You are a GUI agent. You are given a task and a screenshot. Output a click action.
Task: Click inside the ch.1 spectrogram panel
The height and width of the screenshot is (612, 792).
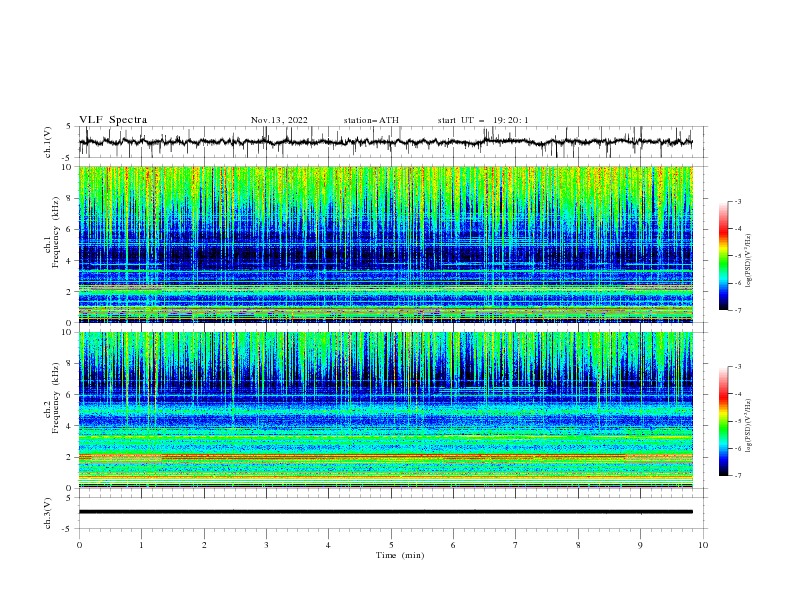(x=386, y=244)
